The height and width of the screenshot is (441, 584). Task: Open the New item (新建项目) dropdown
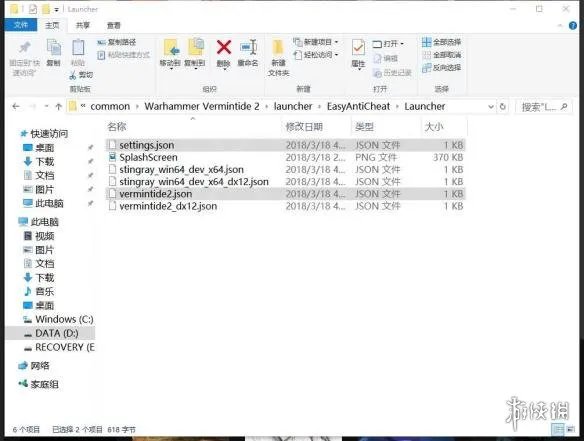point(316,42)
